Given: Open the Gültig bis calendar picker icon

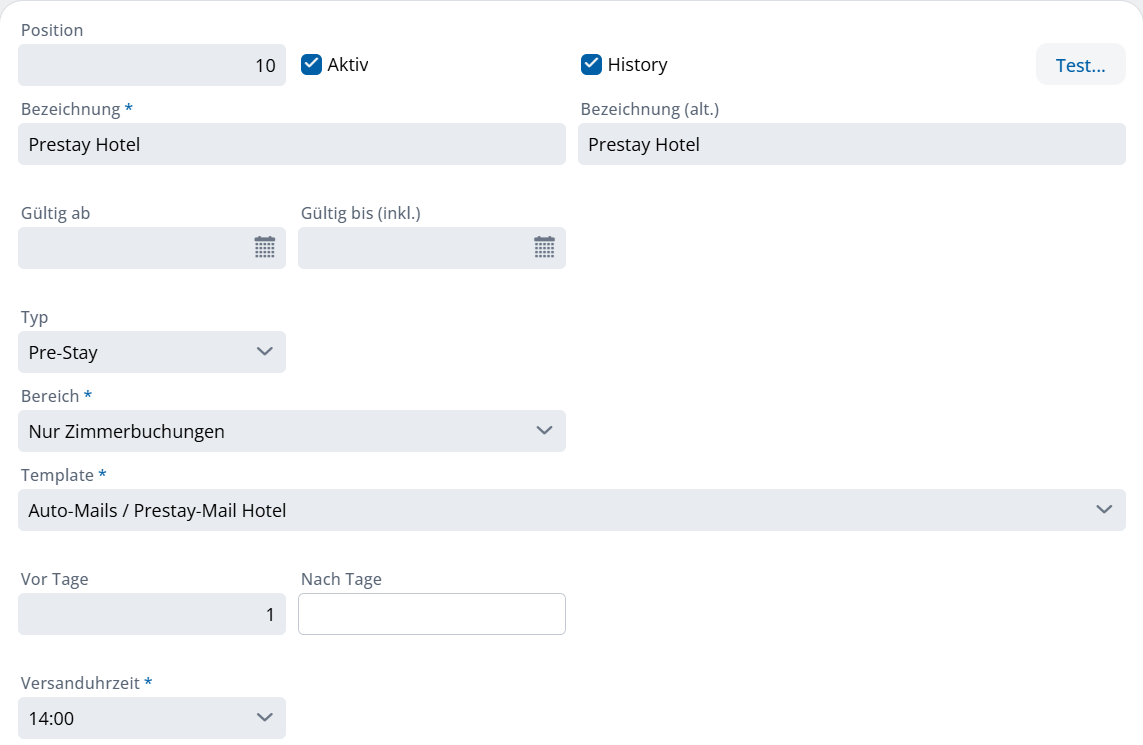Looking at the screenshot, I should [x=544, y=248].
